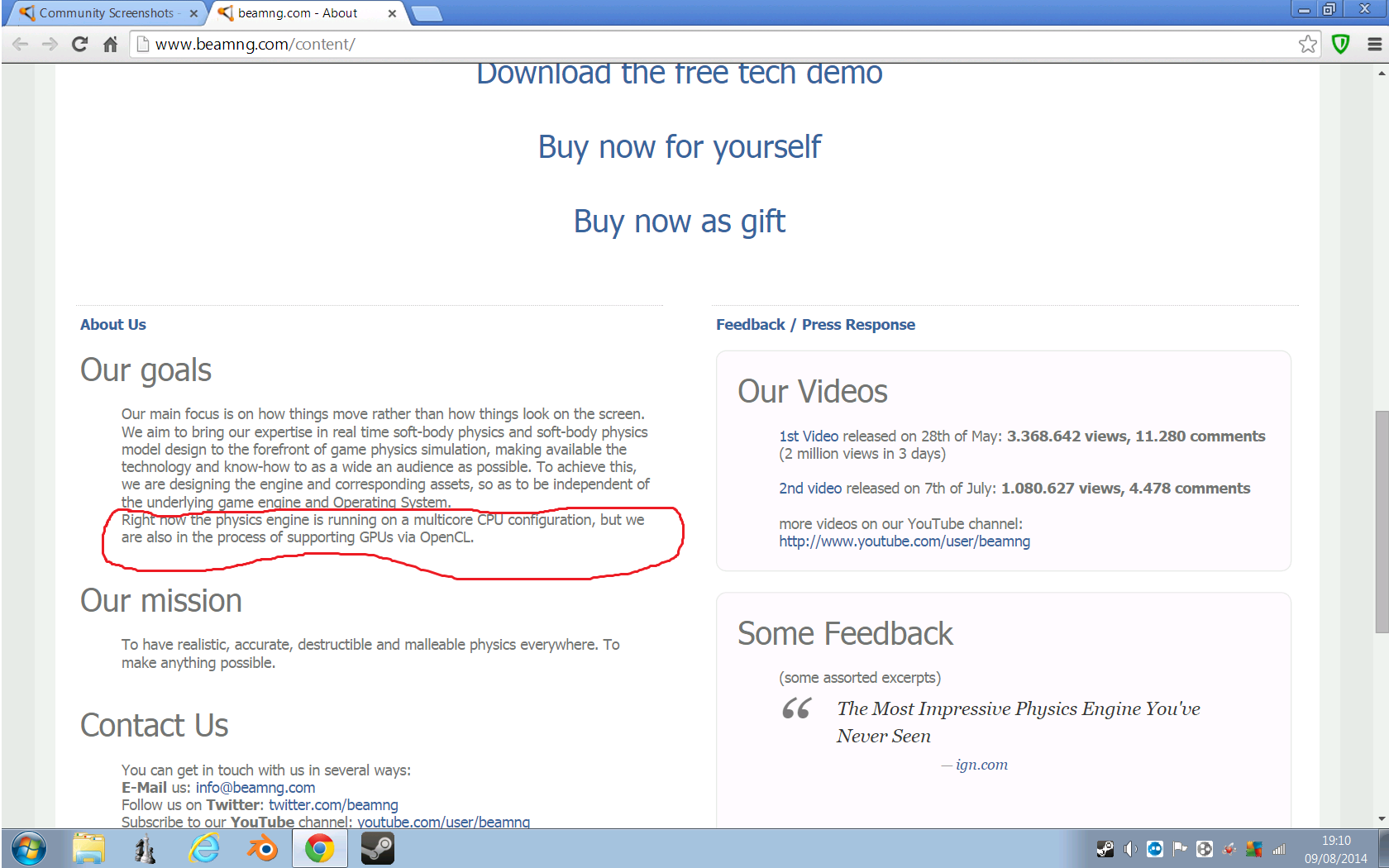Click the red molecule tray icon
Viewport: 1389px width, 868px height.
[1229, 849]
